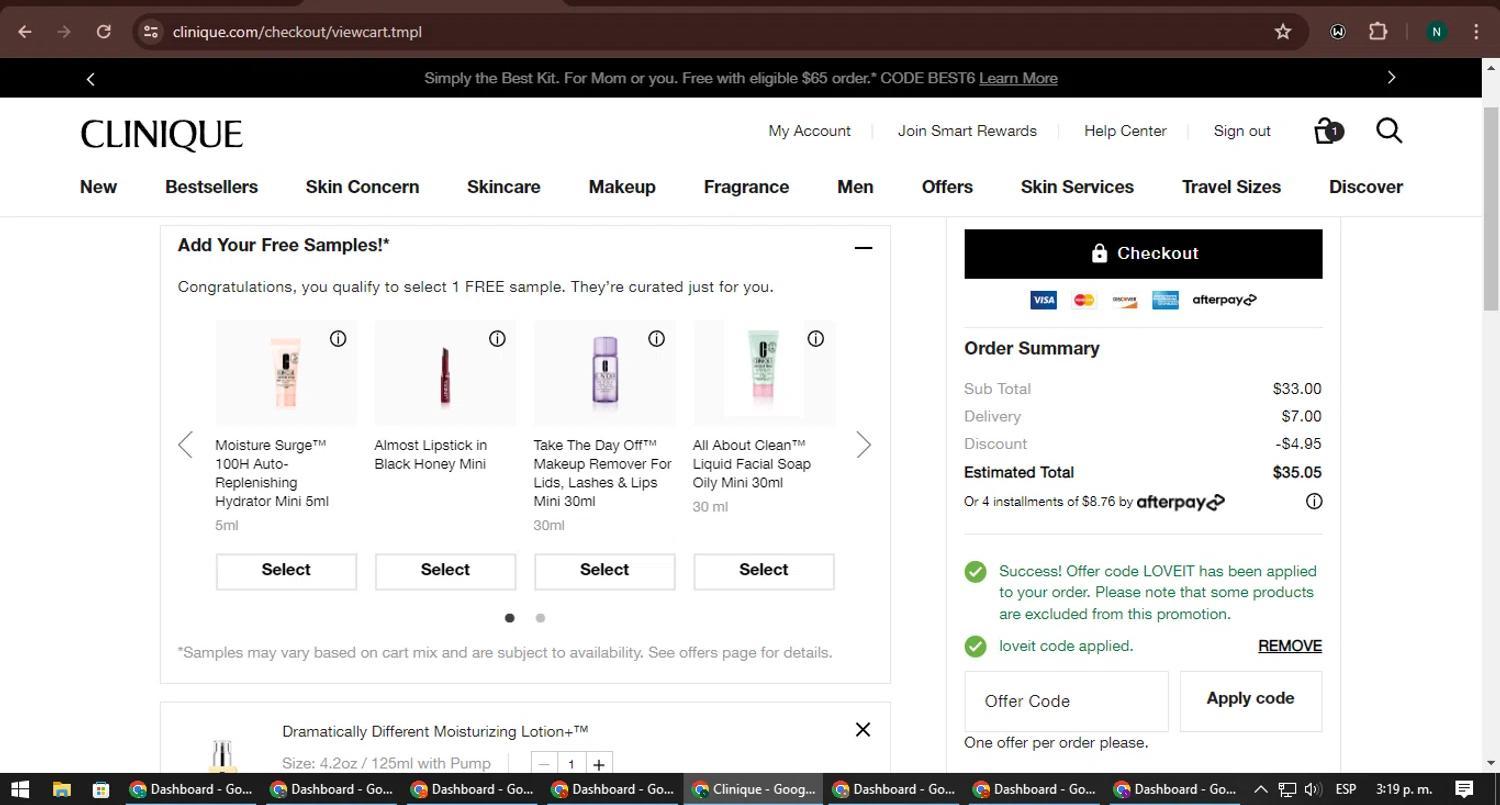
Task: Click the browser address bar URL
Action: coord(297,32)
